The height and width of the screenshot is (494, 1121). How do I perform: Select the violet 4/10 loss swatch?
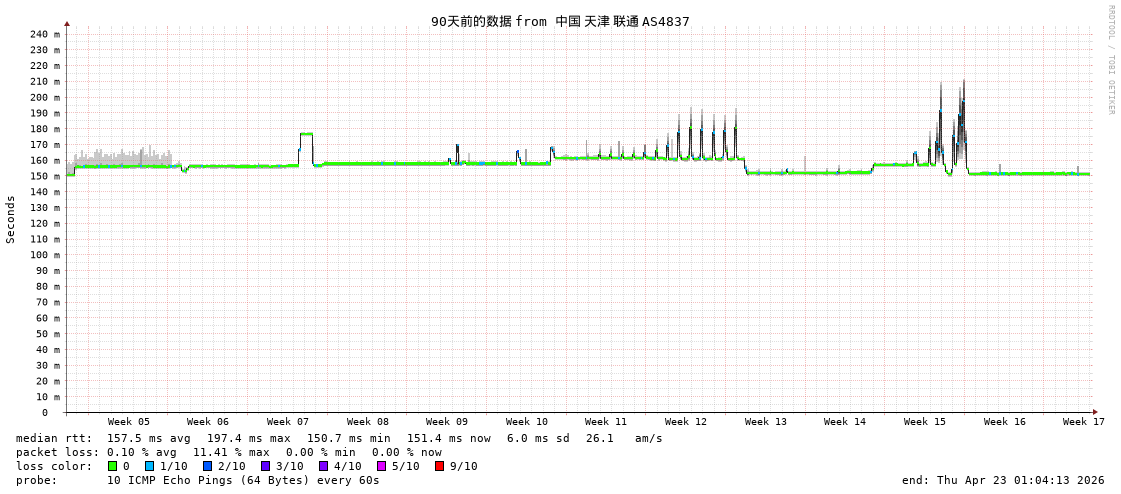[x=324, y=466]
